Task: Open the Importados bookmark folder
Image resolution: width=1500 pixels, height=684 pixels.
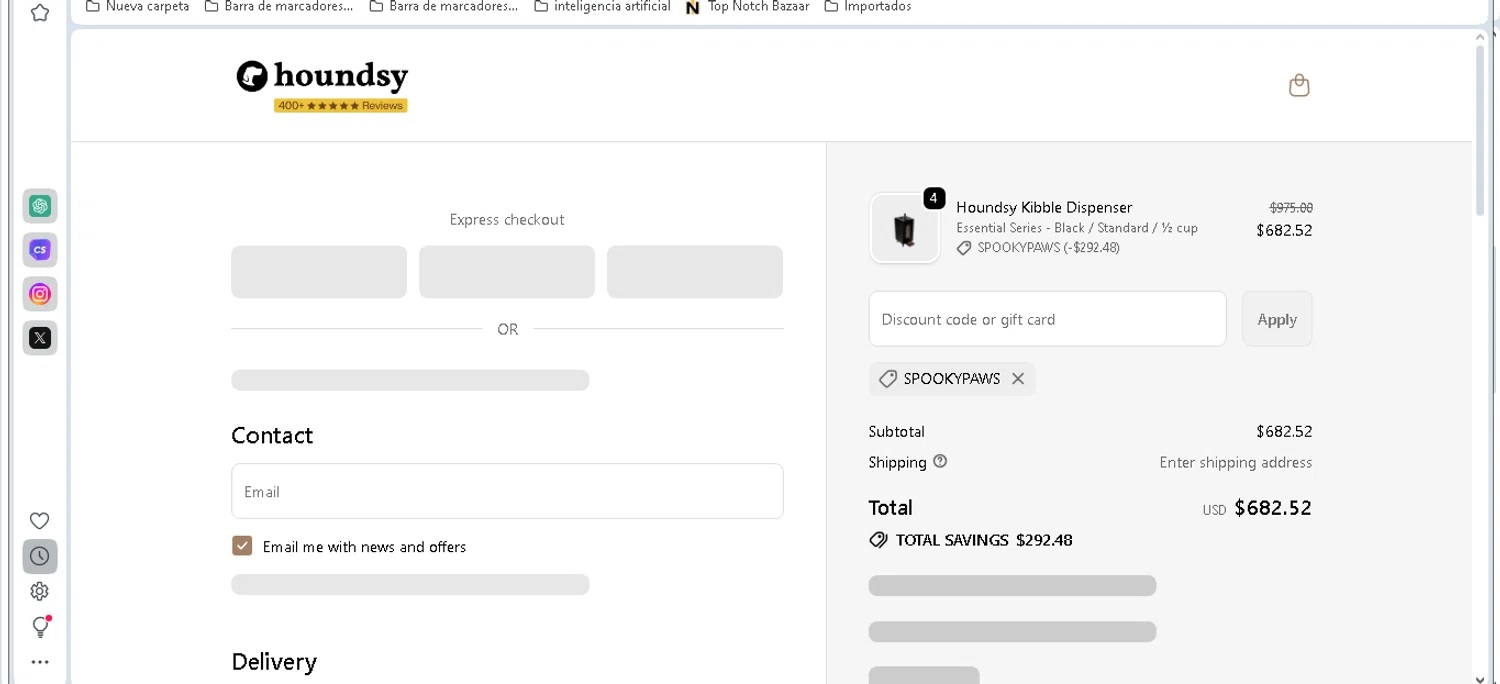Action: click(868, 7)
